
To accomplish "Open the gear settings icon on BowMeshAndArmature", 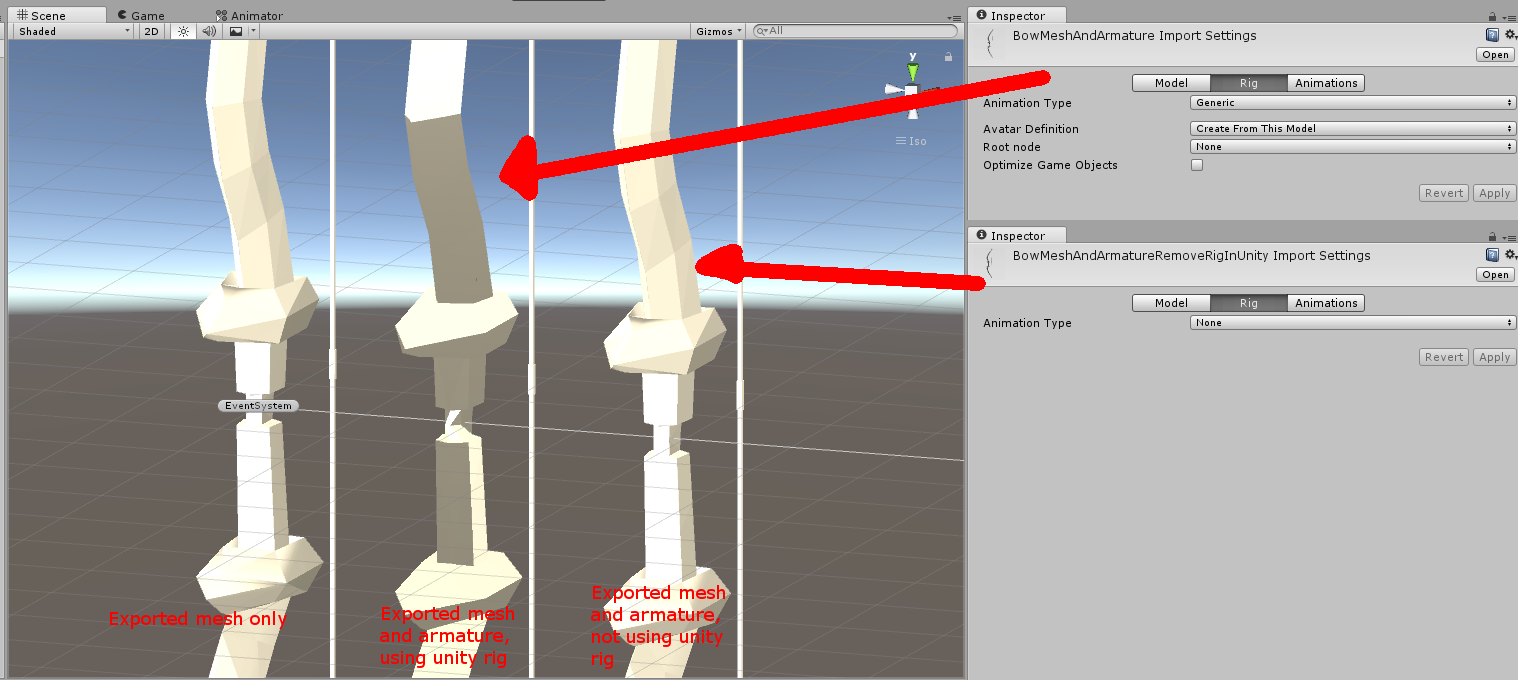I will [1510, 33].
